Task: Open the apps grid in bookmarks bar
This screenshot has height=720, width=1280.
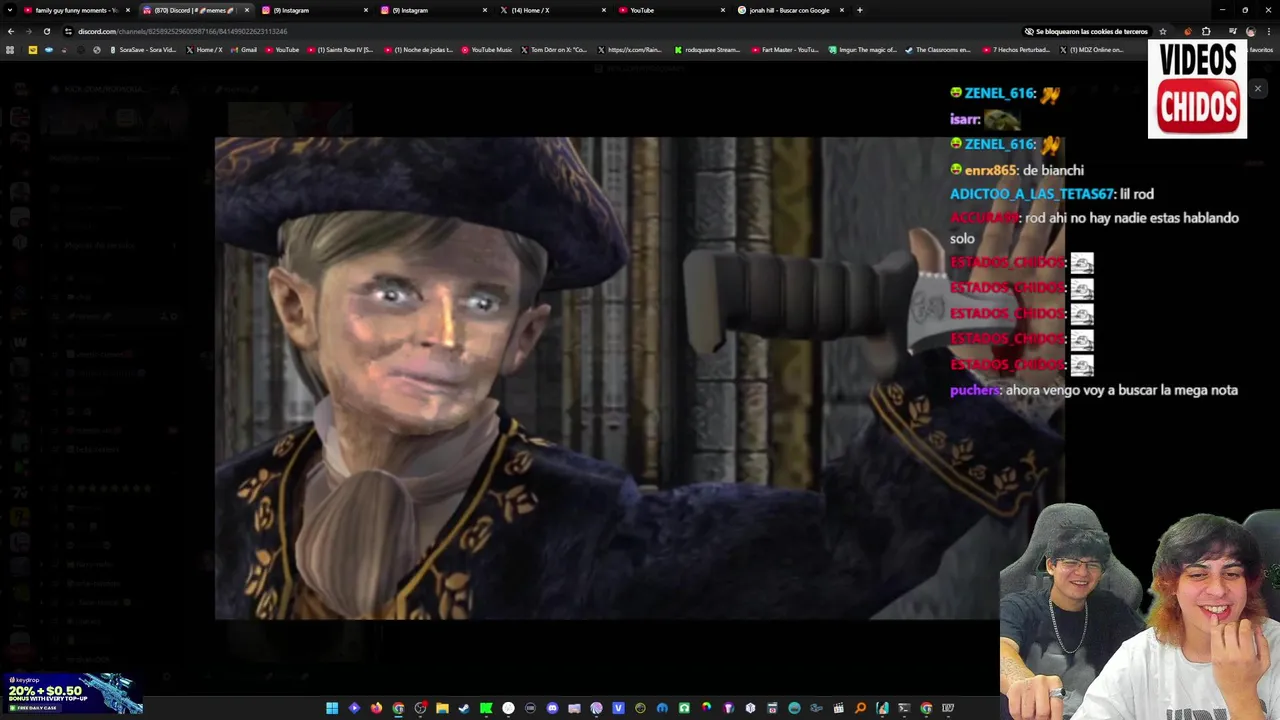Action: [x=10, y=49]
